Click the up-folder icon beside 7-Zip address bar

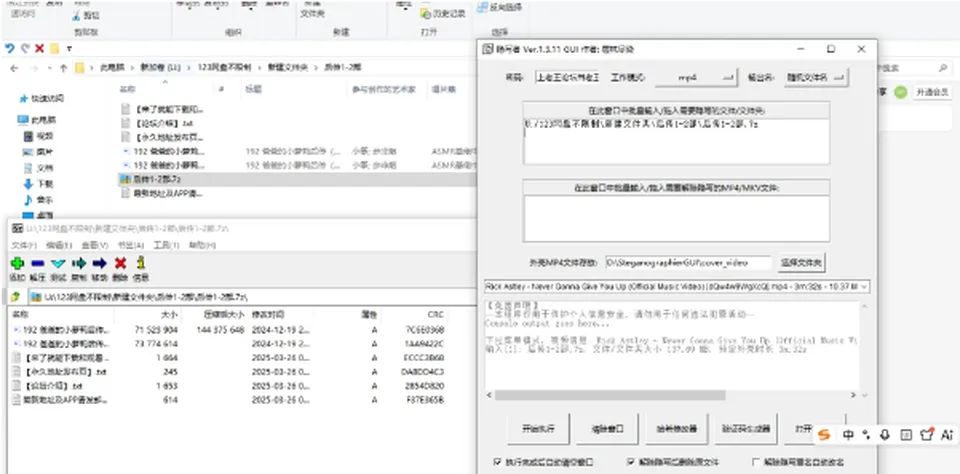[17, 297]
